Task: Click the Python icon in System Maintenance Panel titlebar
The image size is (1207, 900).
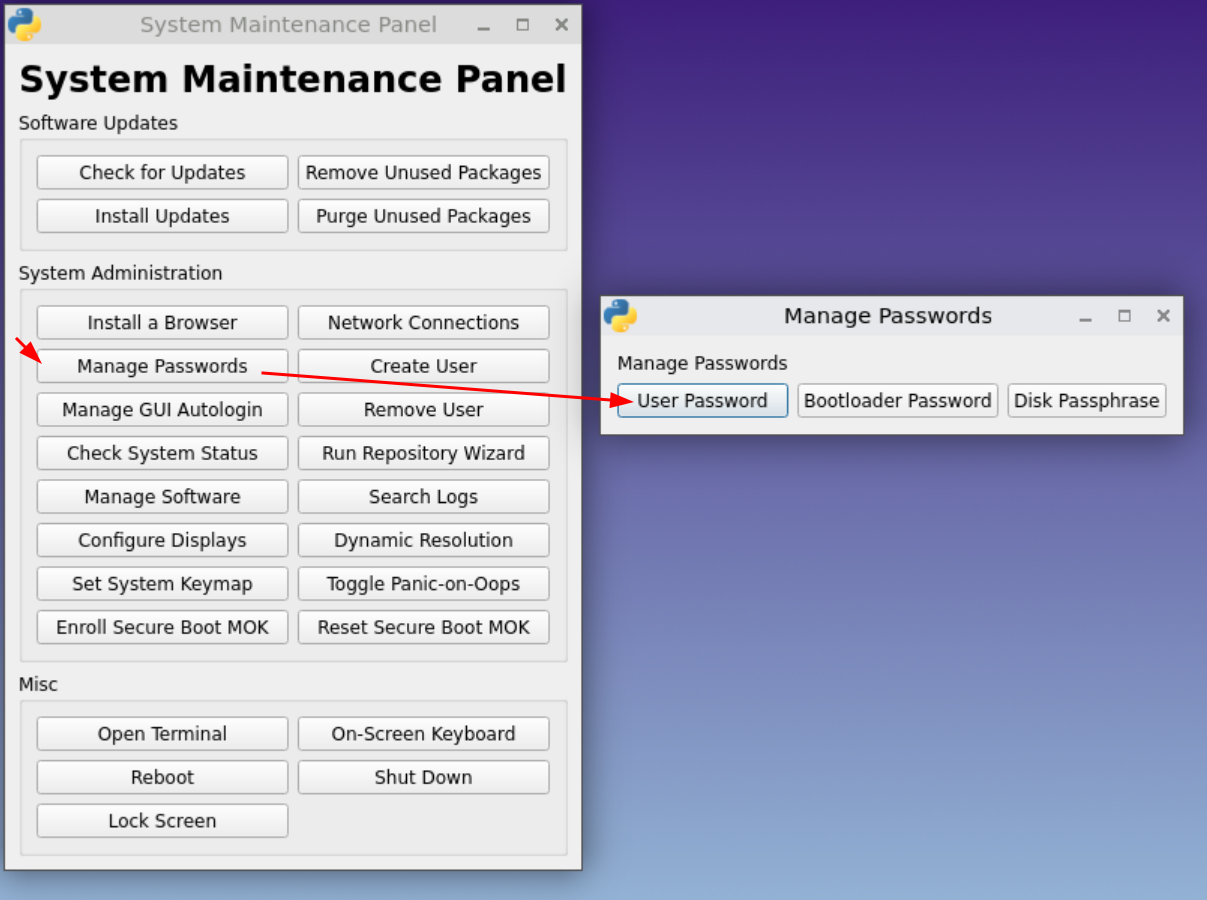Action: (24, 24)
